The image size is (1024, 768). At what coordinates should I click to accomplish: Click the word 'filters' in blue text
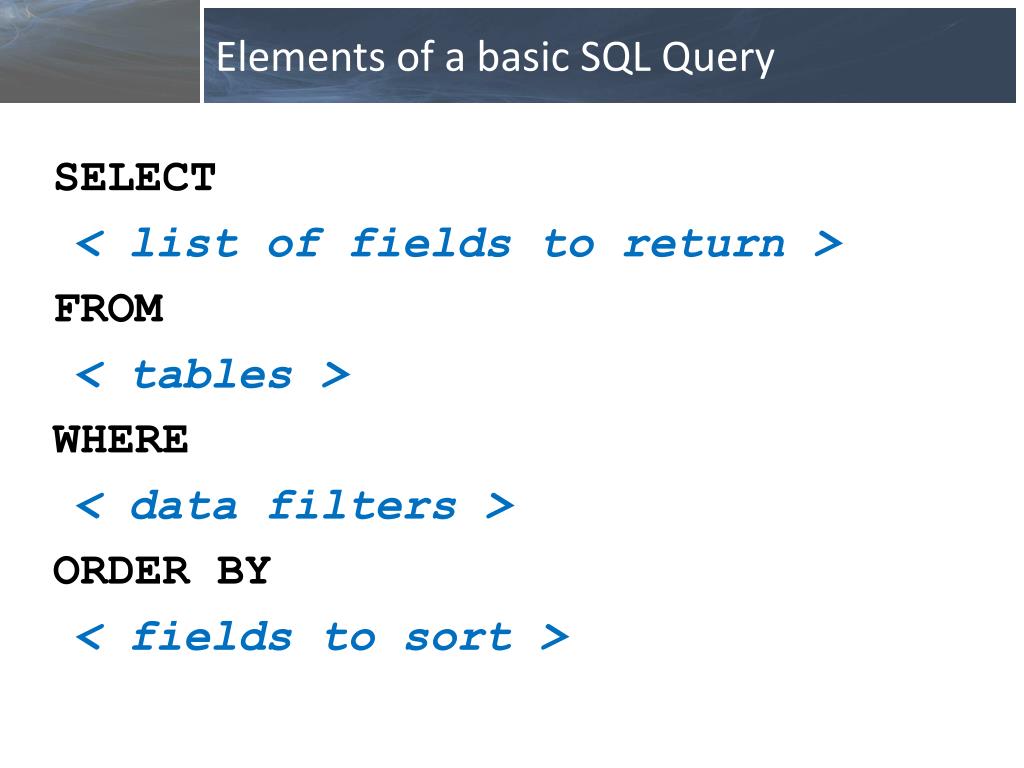pos(362,506)
